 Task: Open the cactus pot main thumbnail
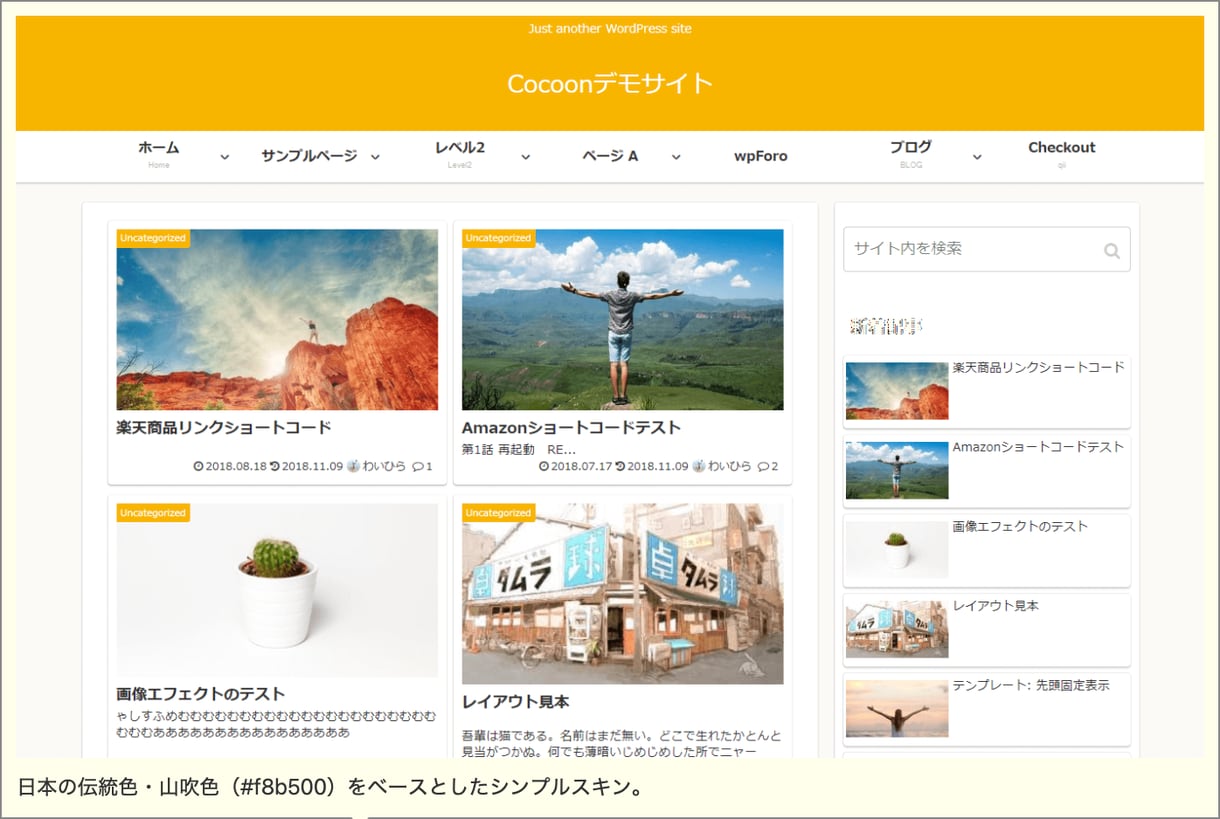pyautogui.click(x=277, y=590)
